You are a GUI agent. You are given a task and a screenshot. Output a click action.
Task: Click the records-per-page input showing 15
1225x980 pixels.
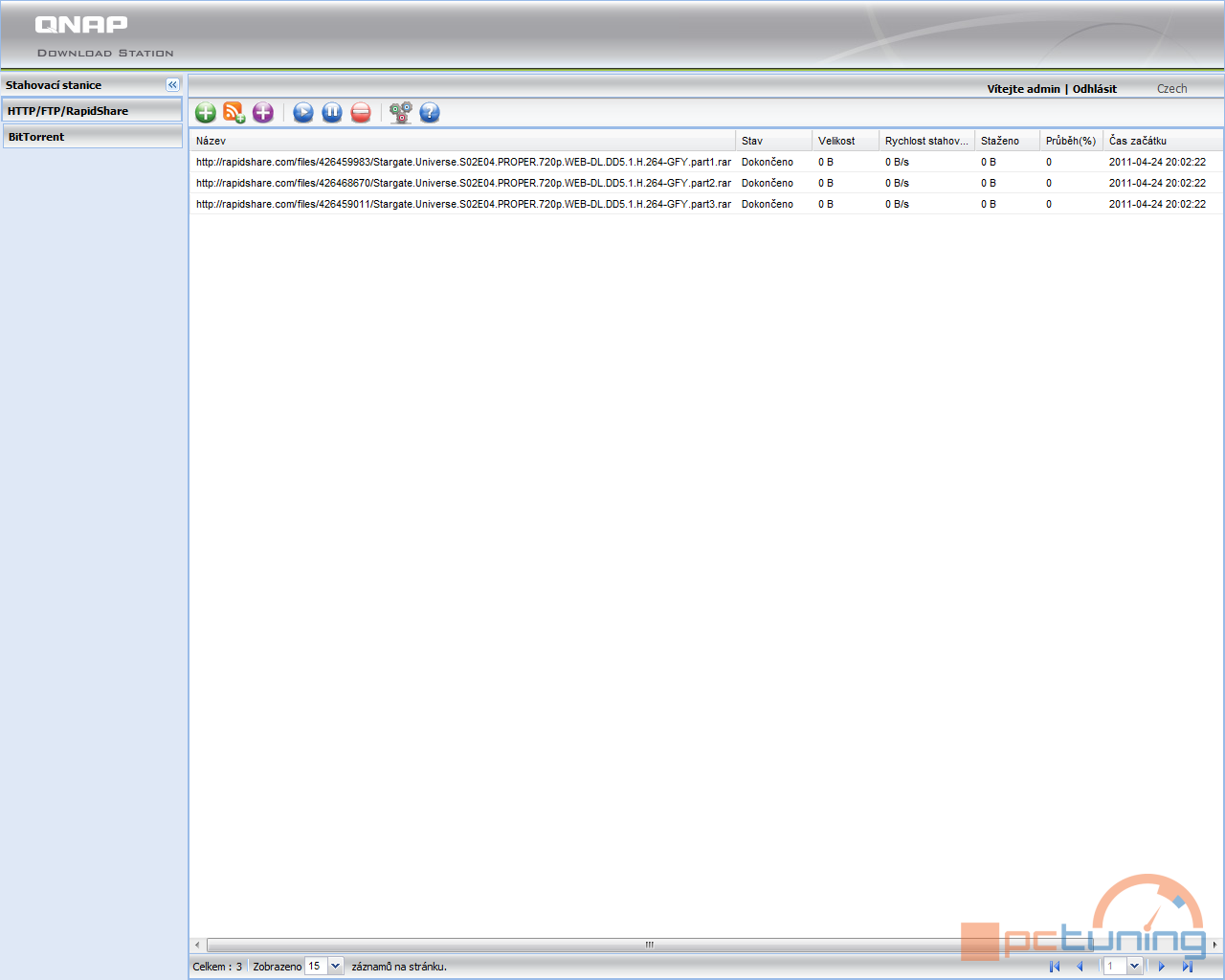[x=316, y=967]
